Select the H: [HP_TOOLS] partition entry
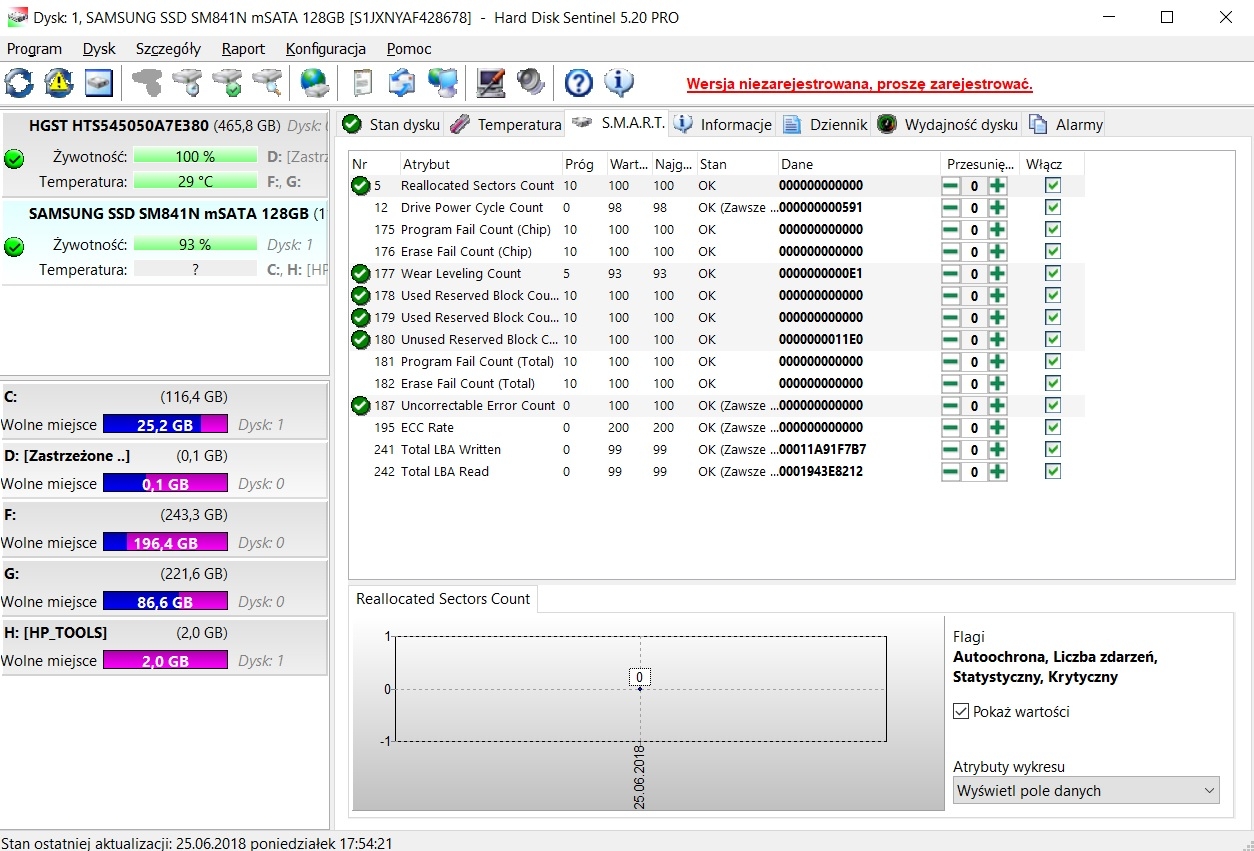 coord(164,647)
